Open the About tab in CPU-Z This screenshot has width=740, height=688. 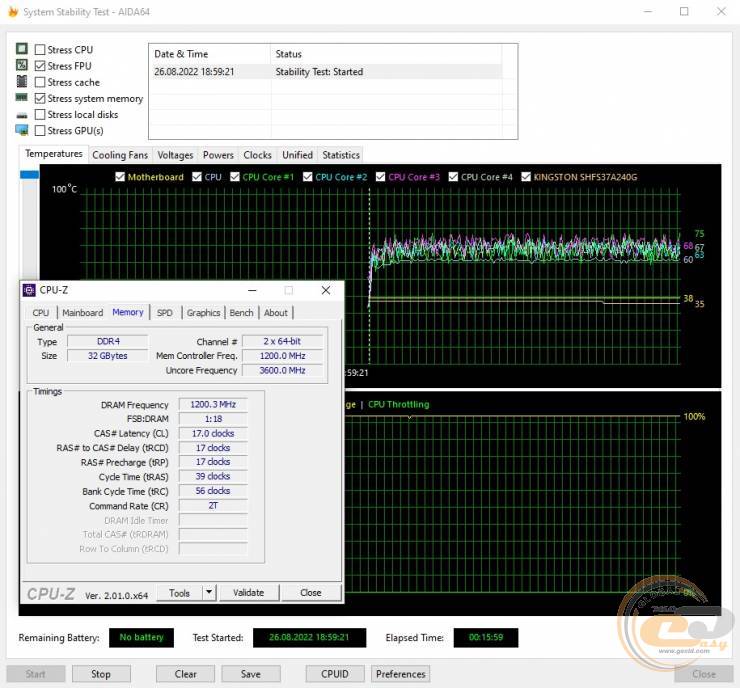point(276,313)
